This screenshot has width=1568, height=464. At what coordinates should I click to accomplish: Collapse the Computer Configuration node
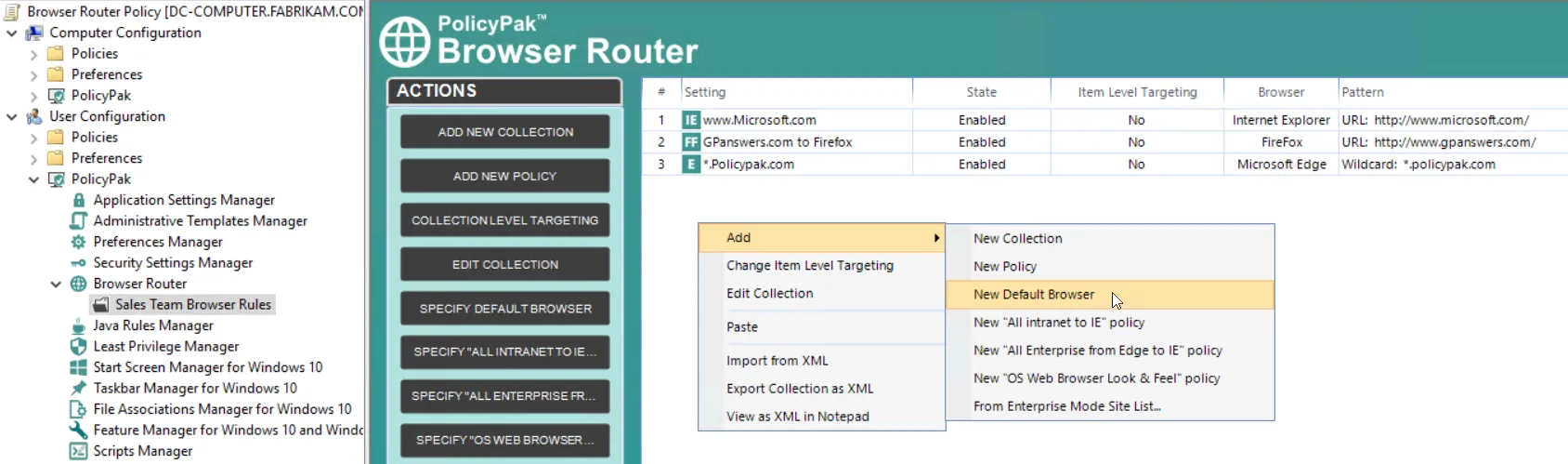[x=12, y=33]
